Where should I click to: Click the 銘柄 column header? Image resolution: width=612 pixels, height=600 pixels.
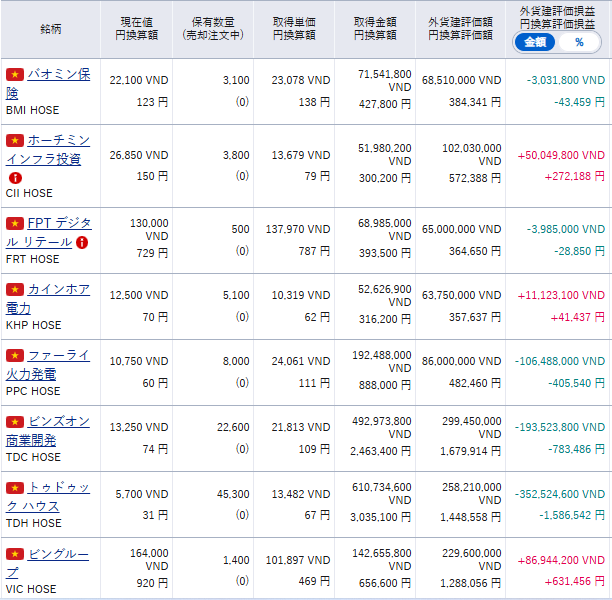51,30
